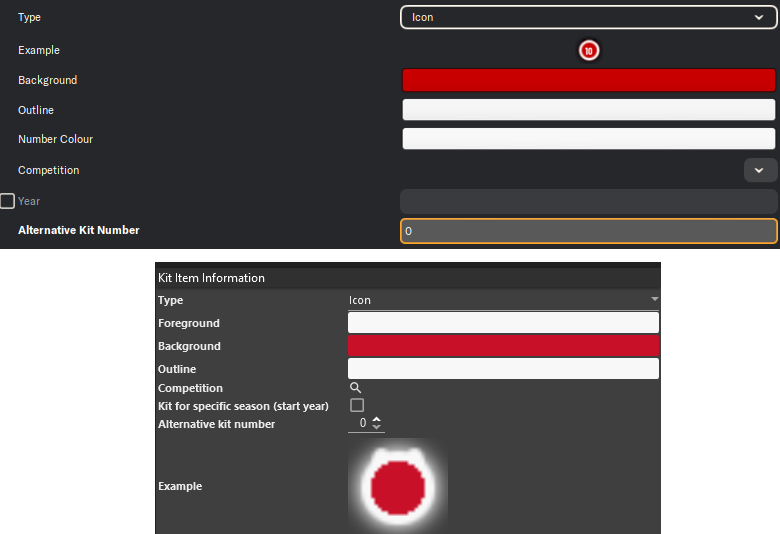Click the Kit for specific season label
The width and height of the screenshot is (780, 534).
tap(243, 406)
